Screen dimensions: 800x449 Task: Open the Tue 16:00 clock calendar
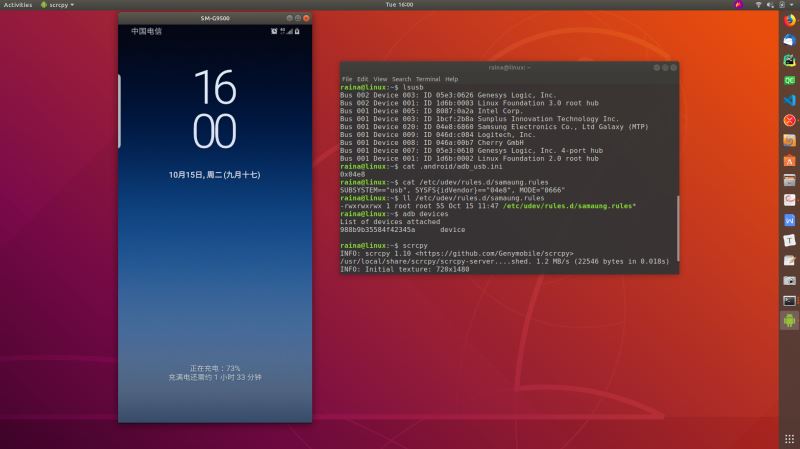399,5
